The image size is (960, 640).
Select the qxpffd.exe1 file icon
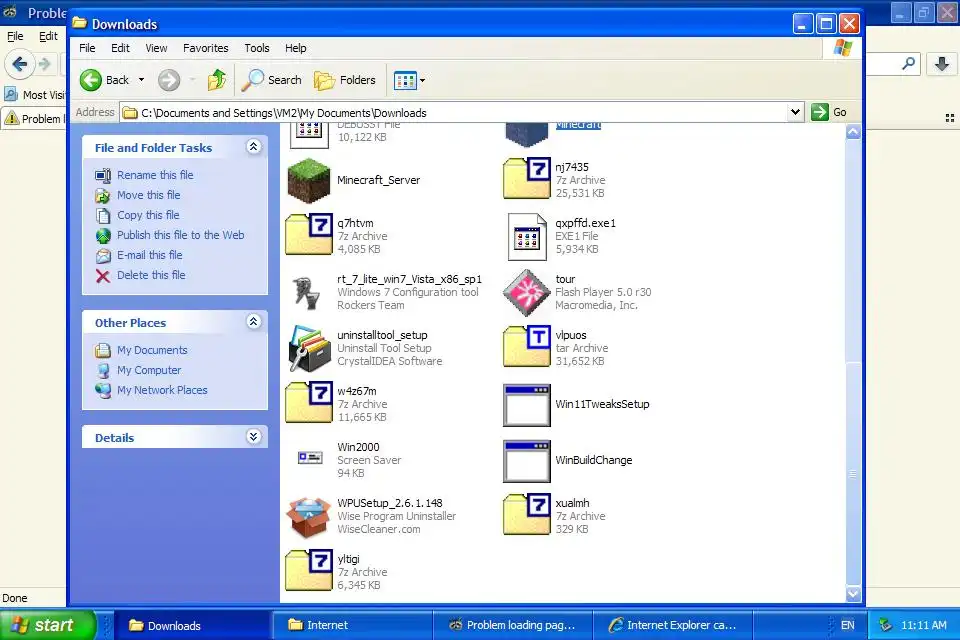pos(527,236)
